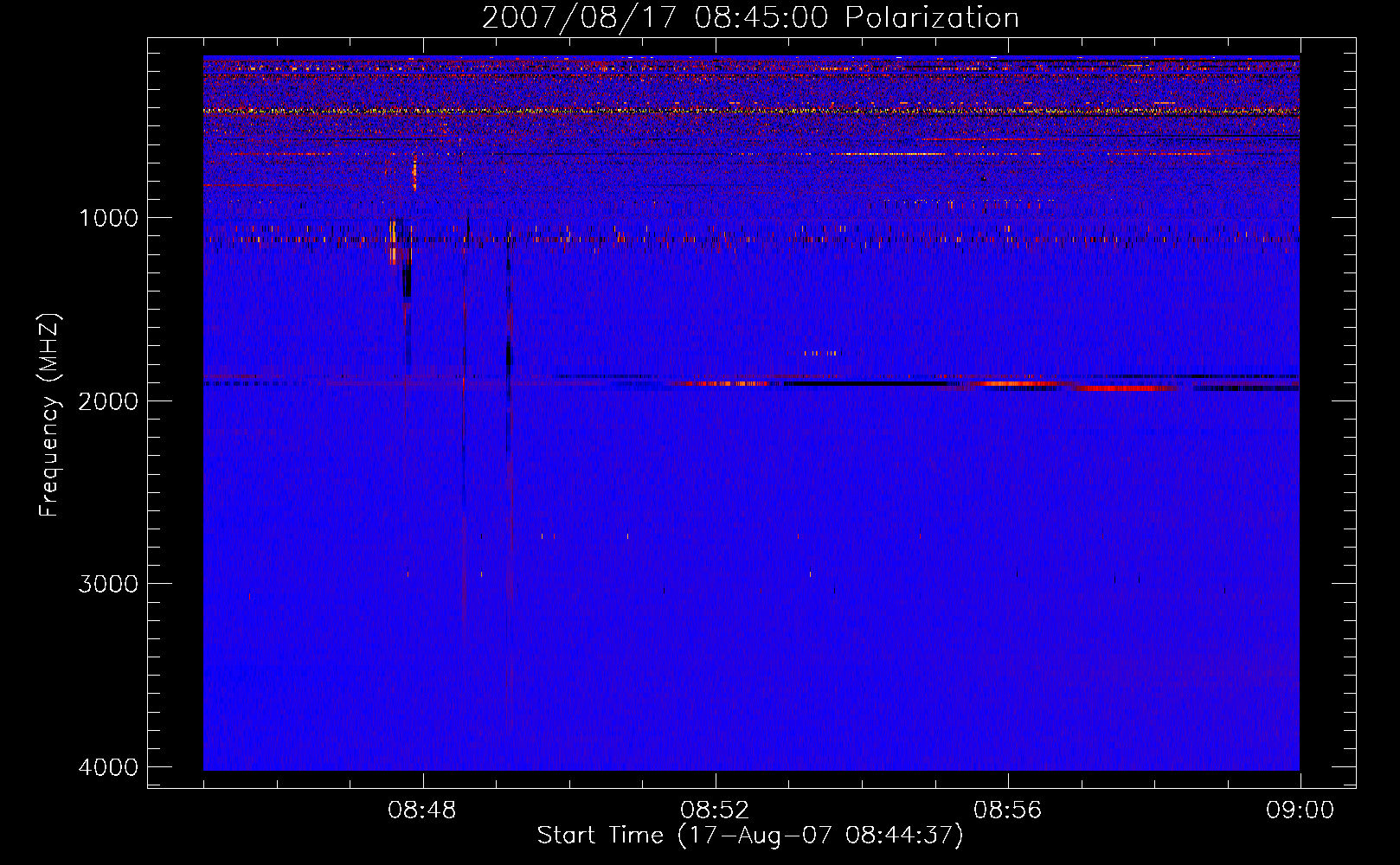Select the 'Frequency (MHZ)' y-axis label
This screenshot has width=1400, height=865.
(49, 415)
